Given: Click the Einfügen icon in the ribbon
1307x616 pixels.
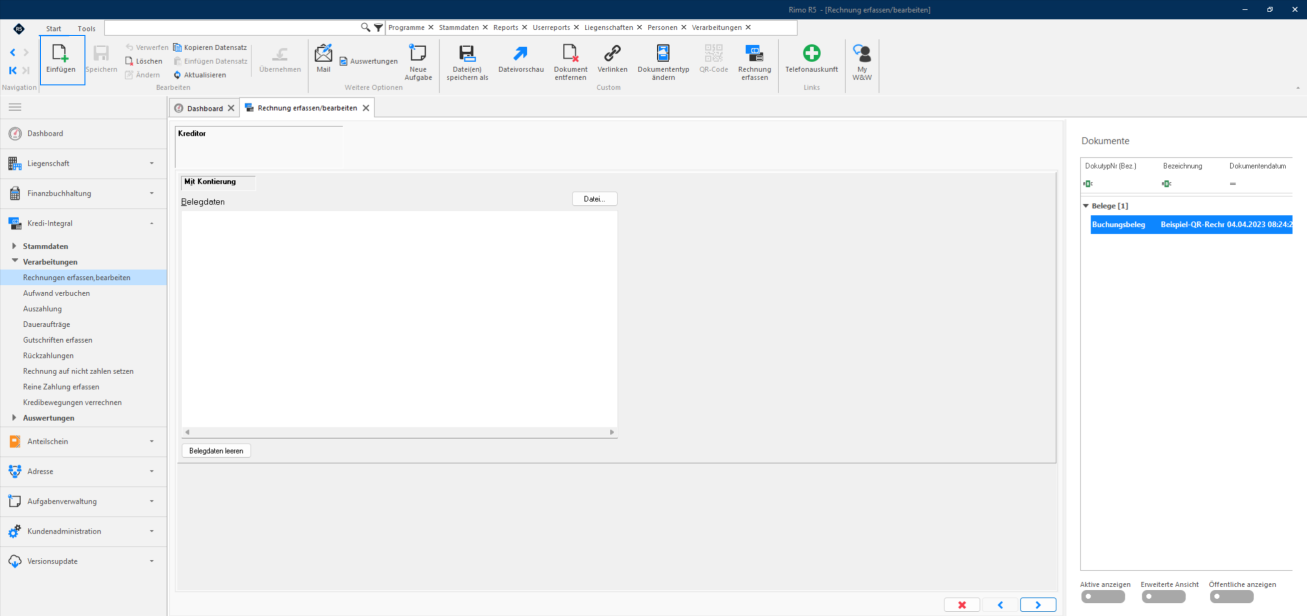Looking at the screenshot, I should tap(61, 52).
